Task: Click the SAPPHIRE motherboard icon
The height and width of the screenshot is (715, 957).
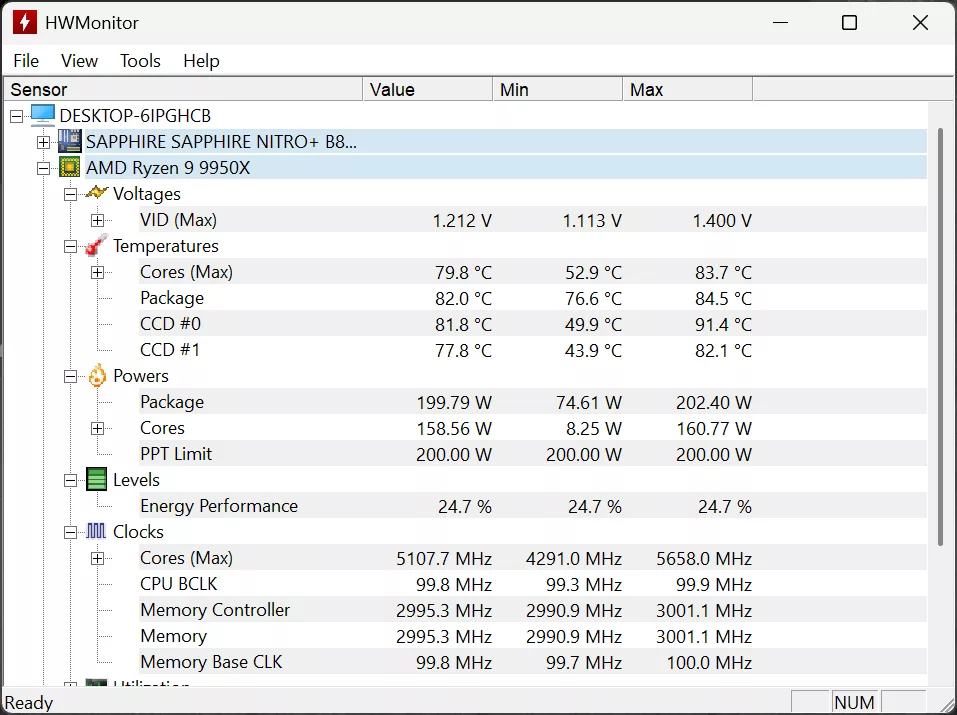Action: click(x=70, y=141)
